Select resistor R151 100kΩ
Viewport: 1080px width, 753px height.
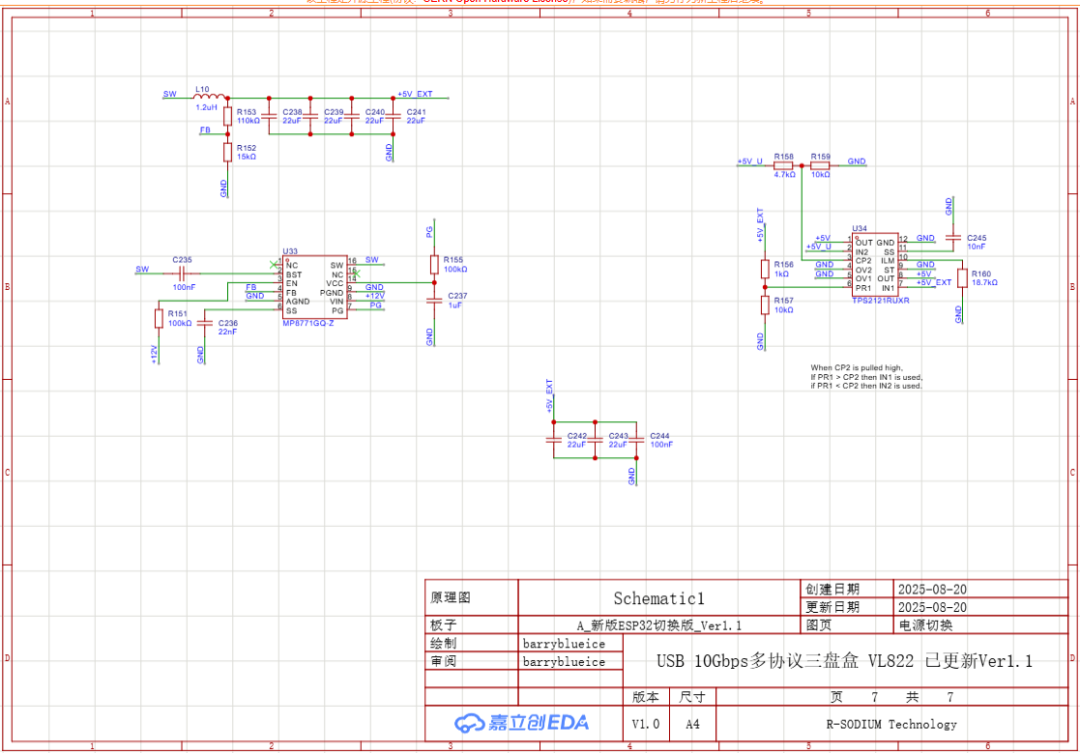tap(159, 318)
